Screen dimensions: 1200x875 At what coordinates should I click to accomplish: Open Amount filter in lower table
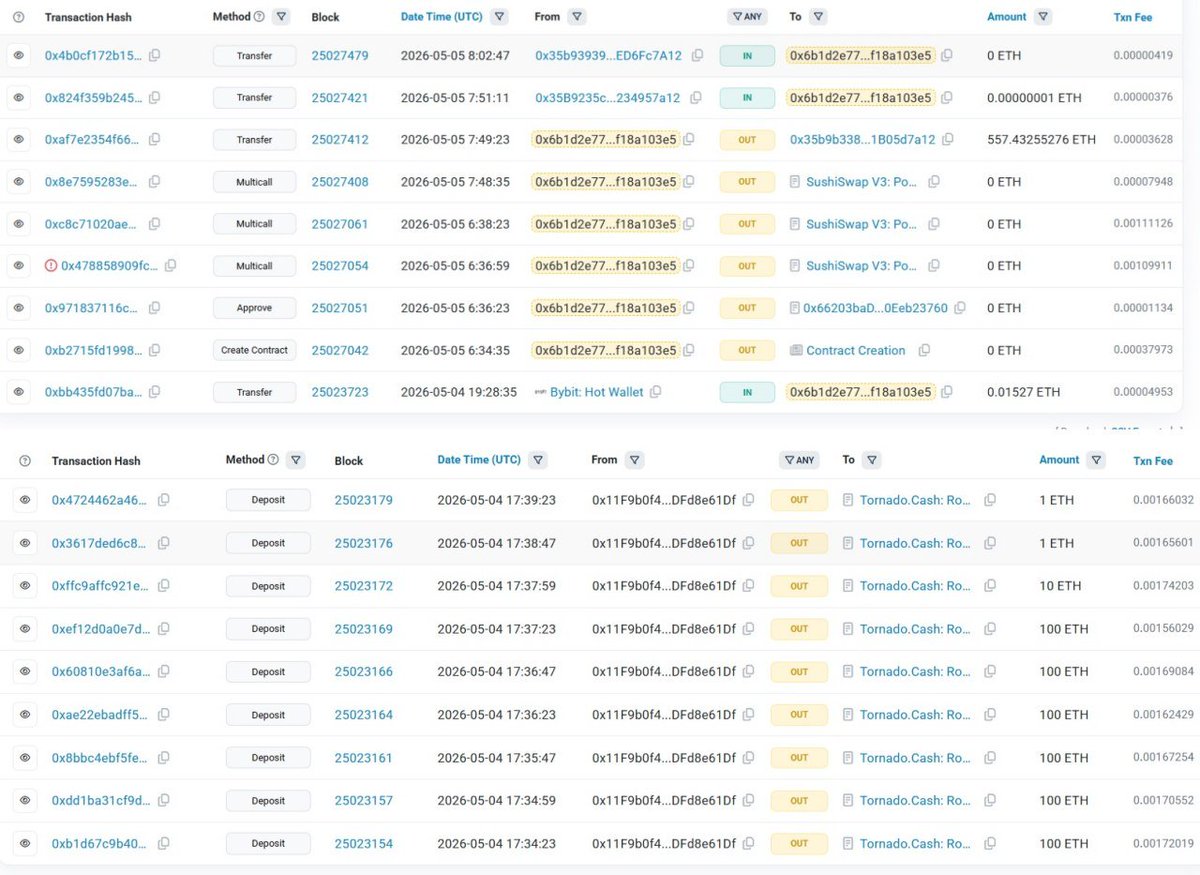click(1096, 460)
